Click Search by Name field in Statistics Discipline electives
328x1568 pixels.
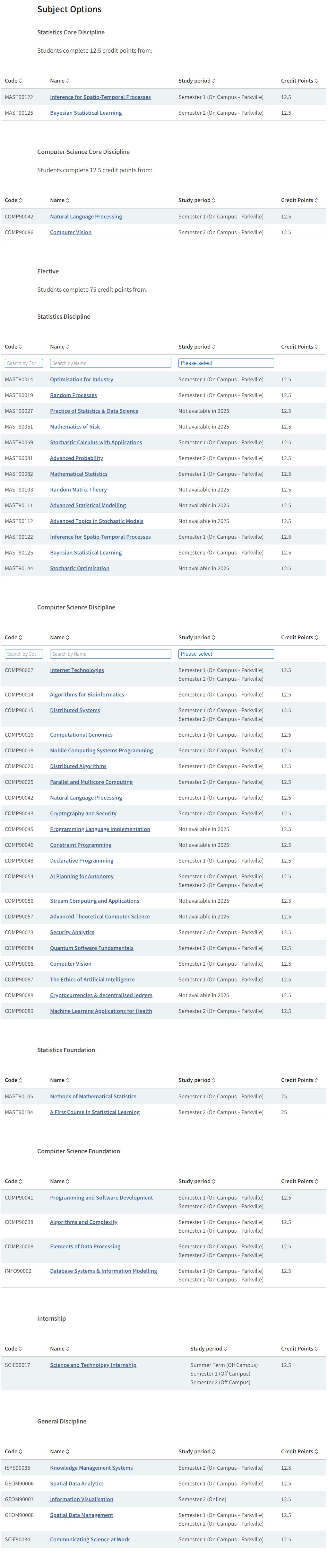[110, 363]
